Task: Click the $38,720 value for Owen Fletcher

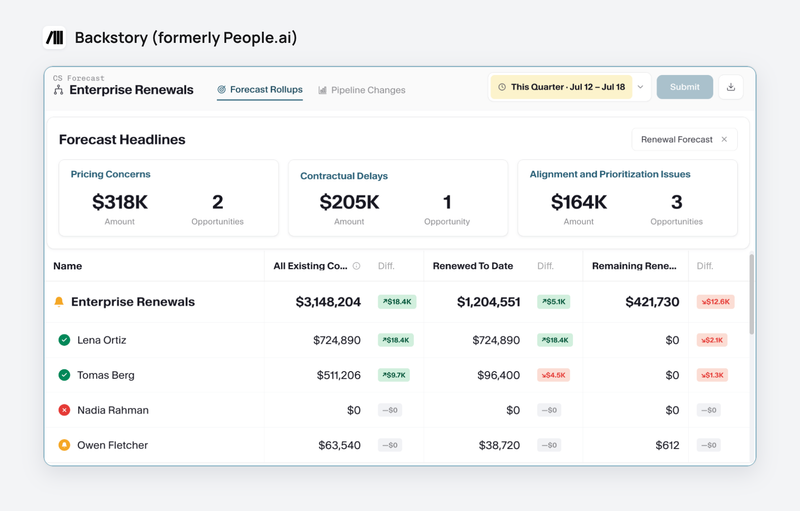Action: 499,445
